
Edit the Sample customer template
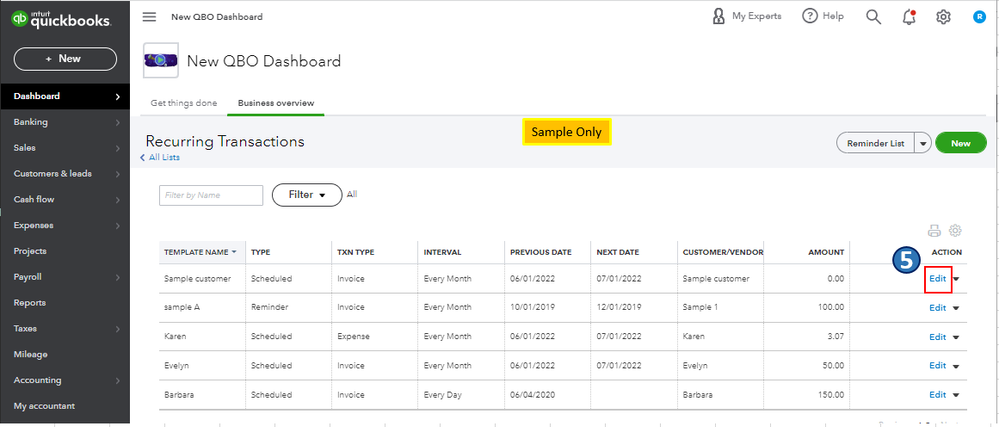[x=938, y=279]
